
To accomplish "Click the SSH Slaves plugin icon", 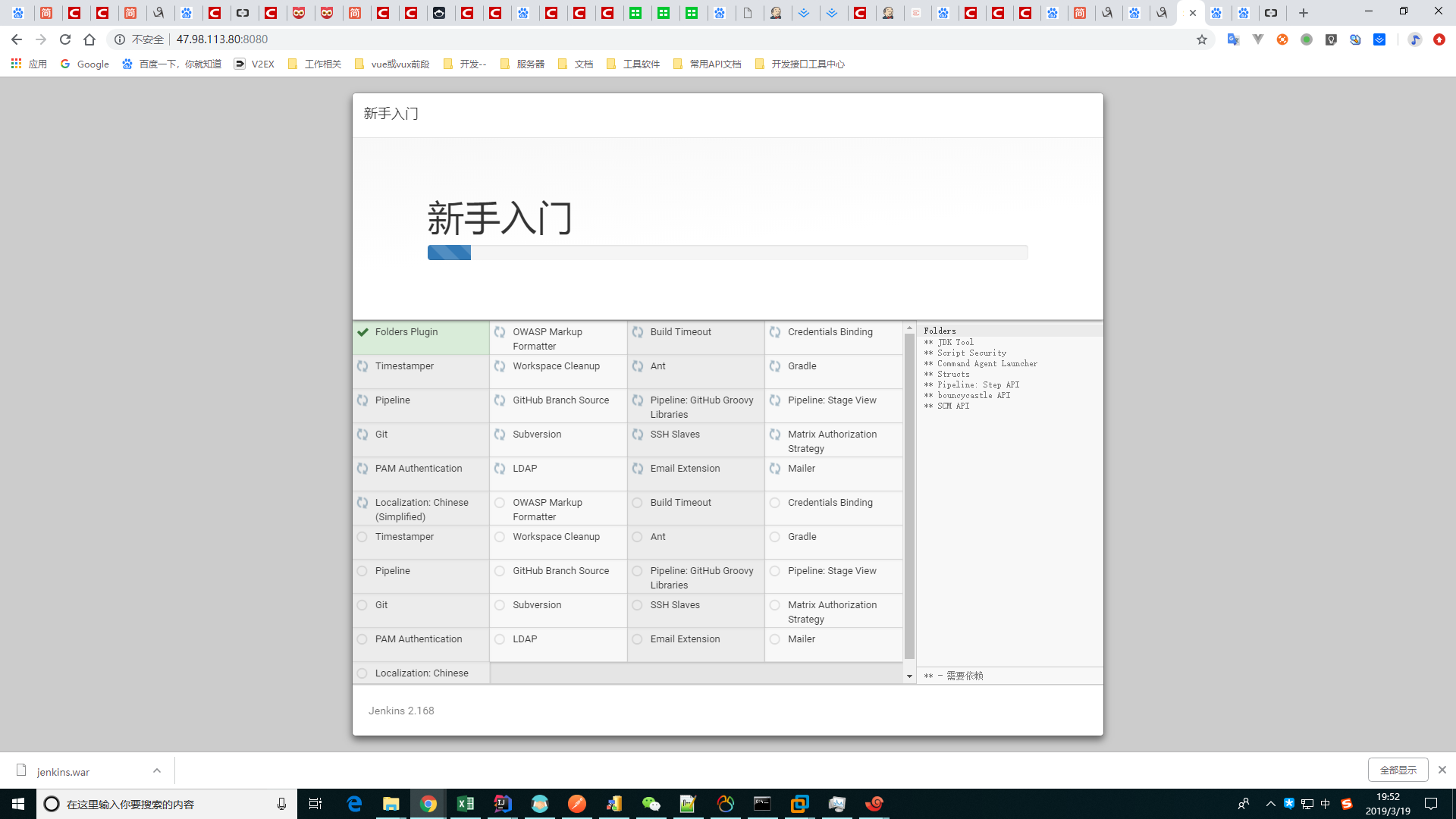I will 637,434.
